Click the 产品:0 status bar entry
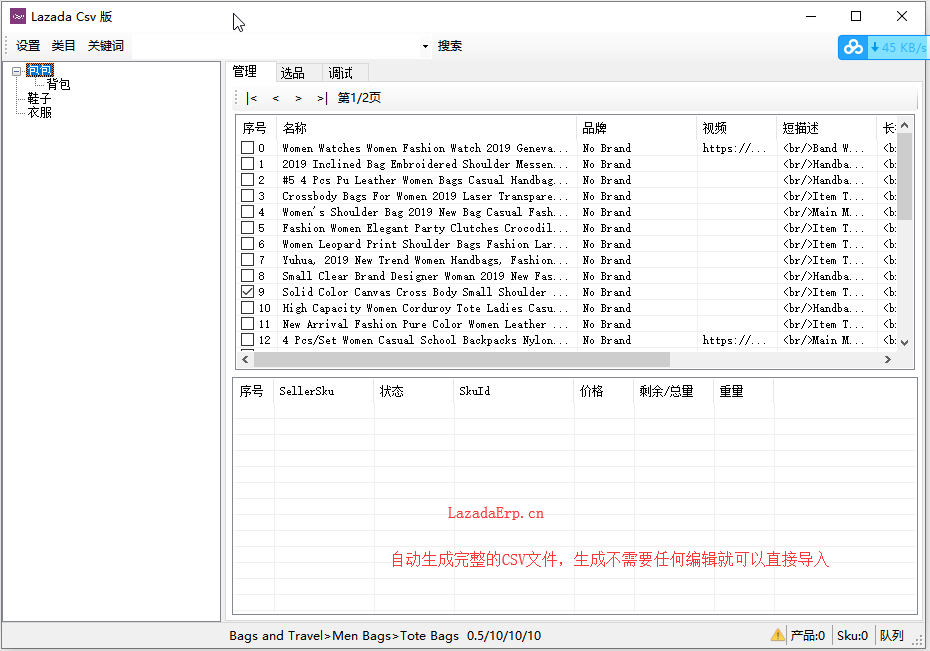Image resolution: width=930 pixels, height=651 pixels. coord(807,636)
